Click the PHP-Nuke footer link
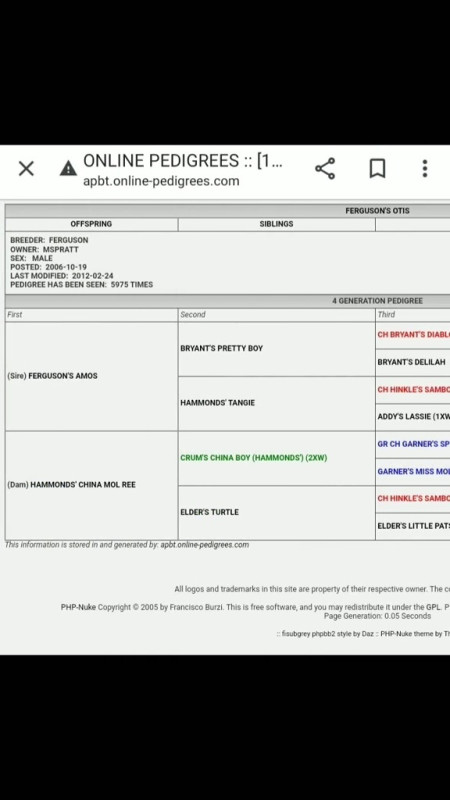Viewport: 450px width, 800px height. click(x=78, y=607)
